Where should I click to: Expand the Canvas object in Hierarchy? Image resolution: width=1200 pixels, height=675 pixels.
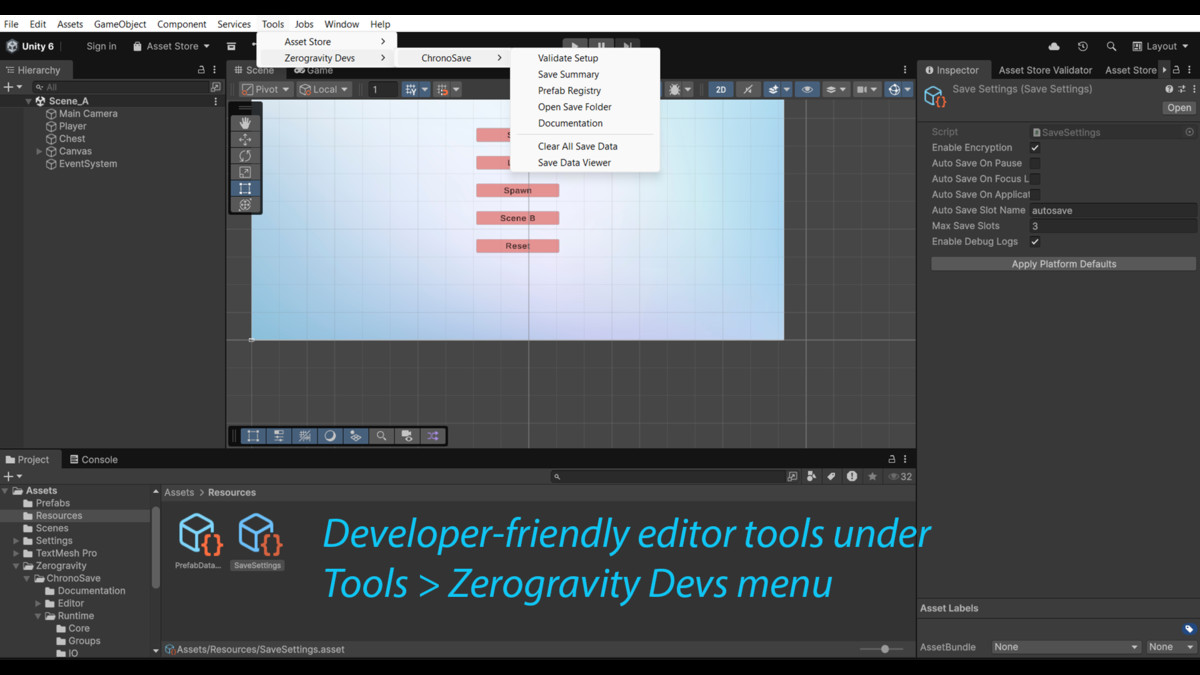point(39,152)
